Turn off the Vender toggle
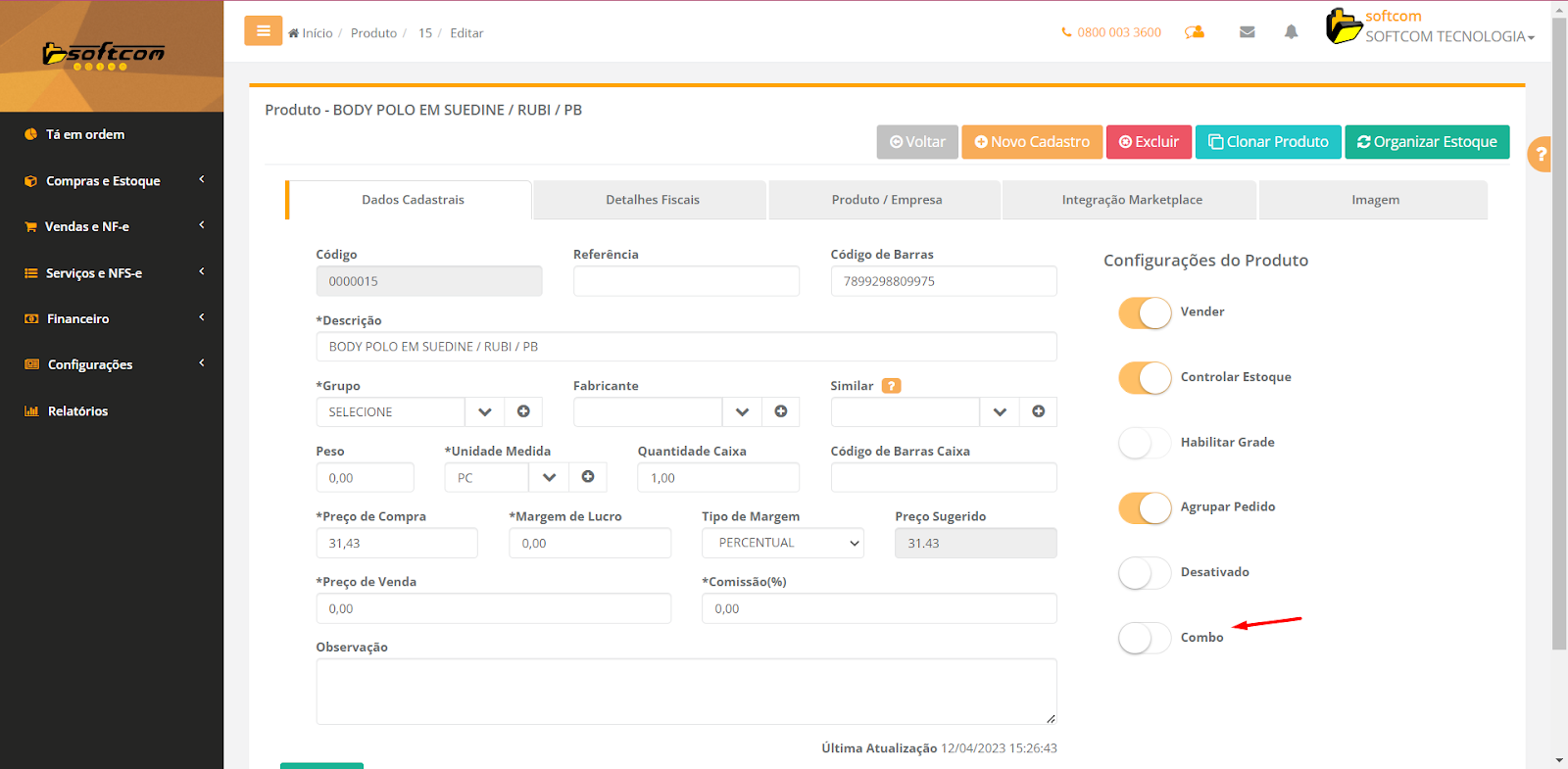1568x769 pixels. point(1145,312)
